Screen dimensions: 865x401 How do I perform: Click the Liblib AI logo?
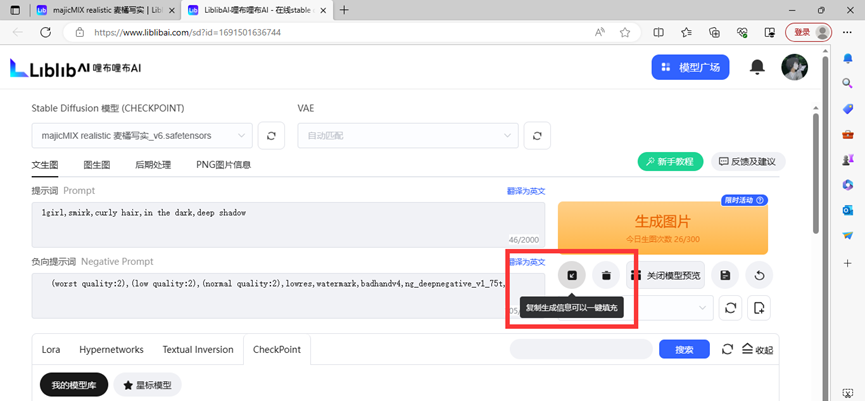(76, 68)
